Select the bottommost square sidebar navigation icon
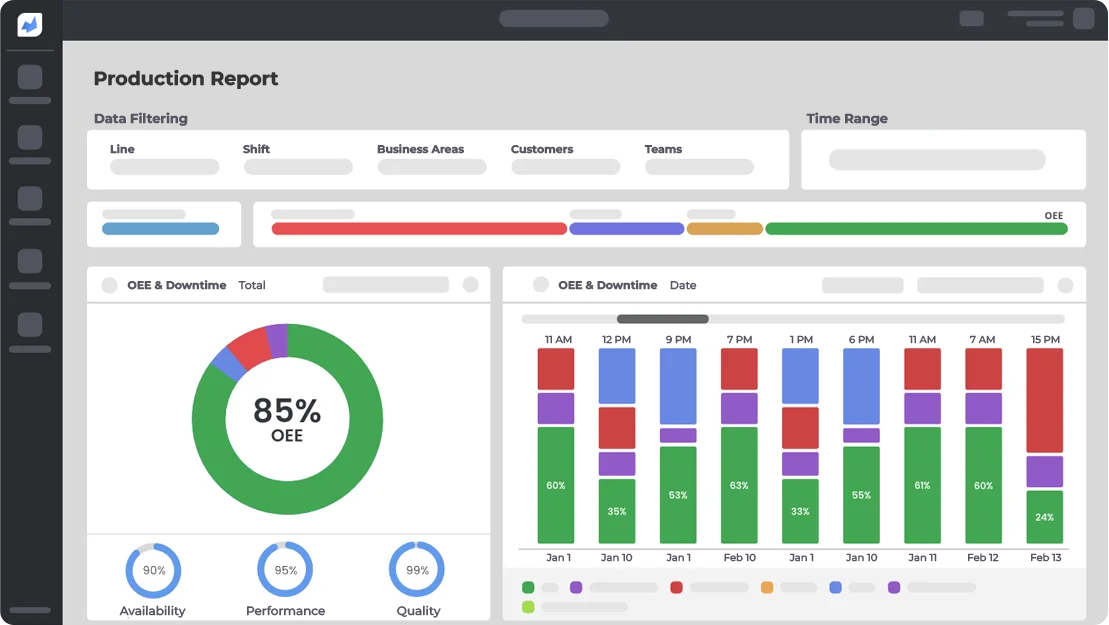This screenshot has width=1109, height=625. pos(30,324)
